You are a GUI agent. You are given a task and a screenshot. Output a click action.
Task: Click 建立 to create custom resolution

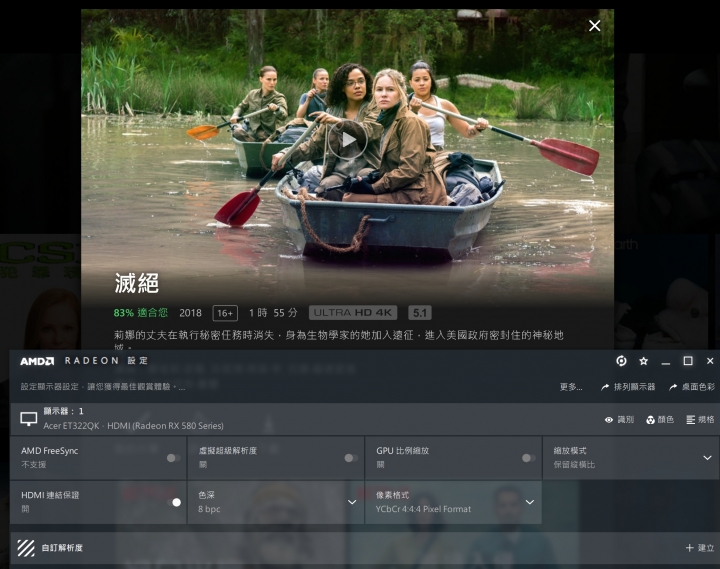700,548
